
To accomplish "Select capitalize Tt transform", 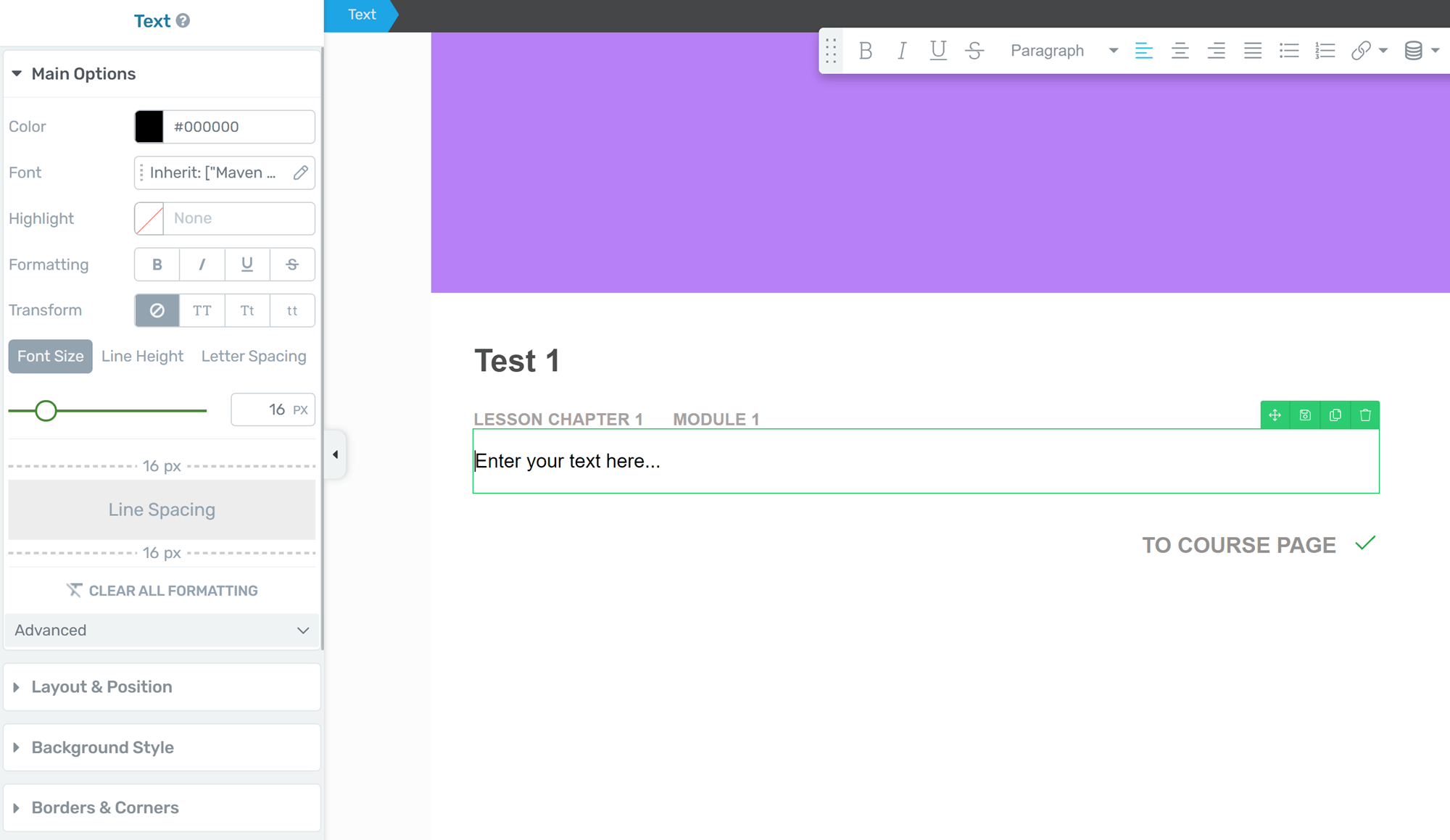I will click(x=247, y=310).
